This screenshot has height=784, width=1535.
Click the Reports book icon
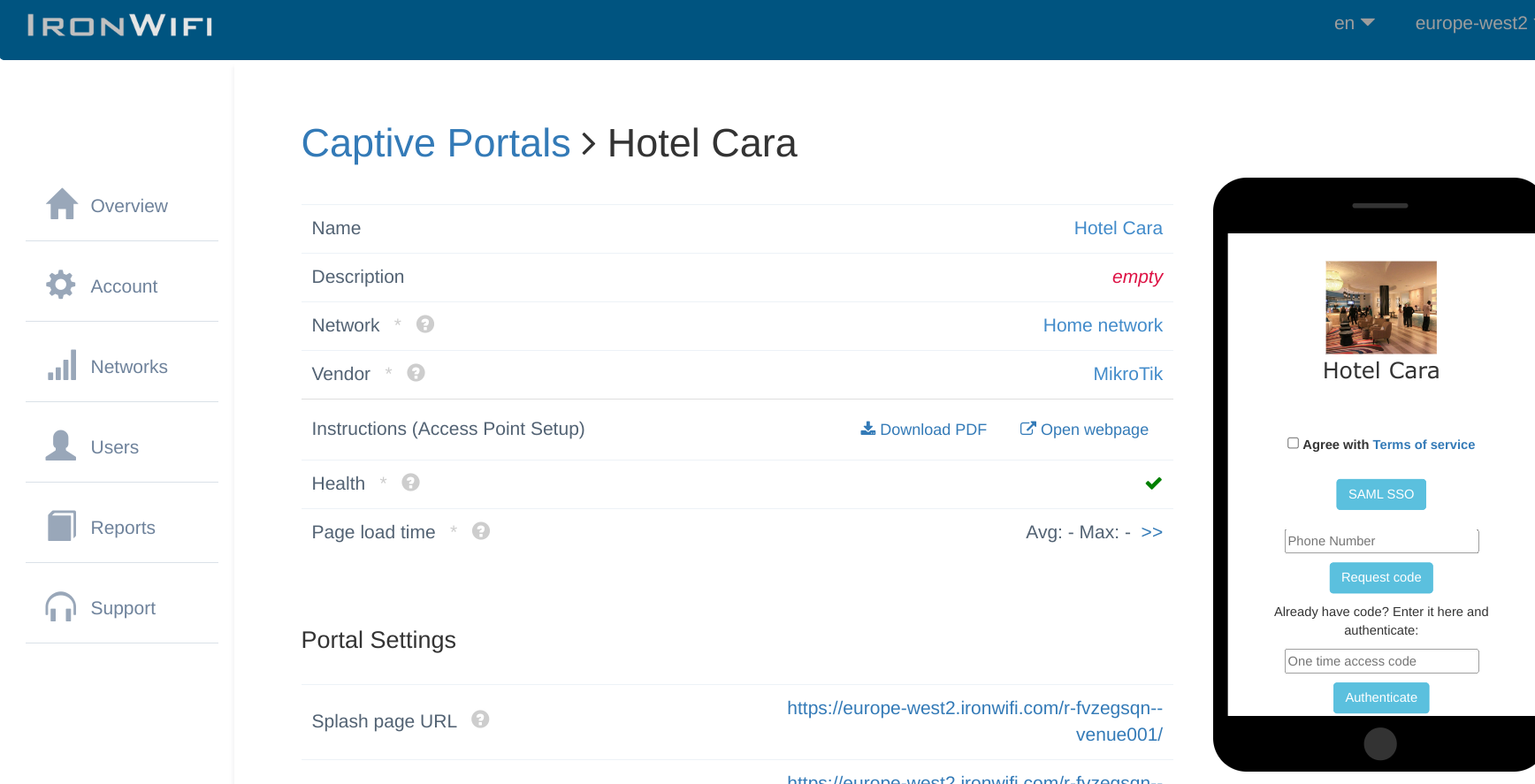62,526
